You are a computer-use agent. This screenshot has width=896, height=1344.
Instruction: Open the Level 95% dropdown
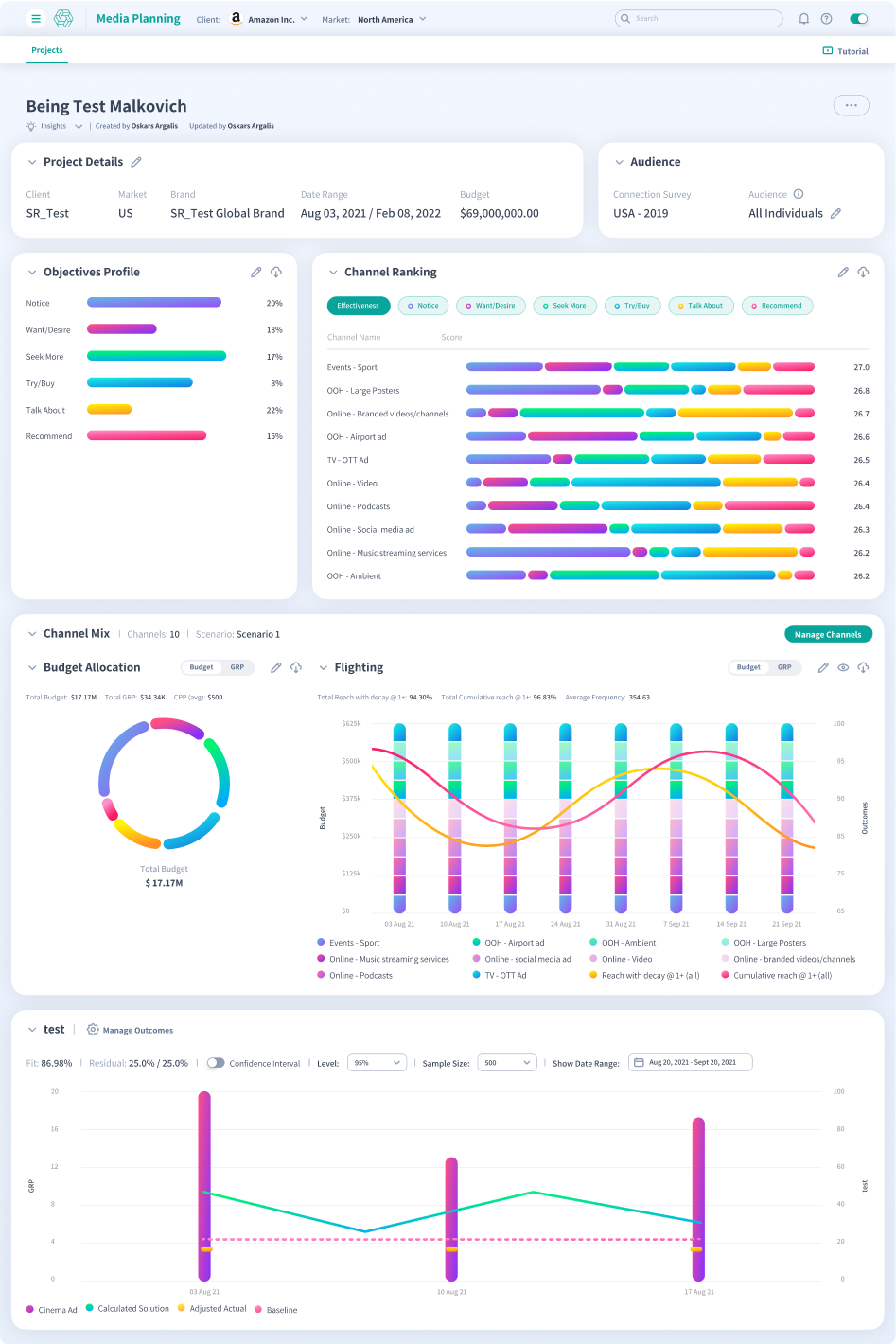pyautogui.click(x=377, y=1063)
